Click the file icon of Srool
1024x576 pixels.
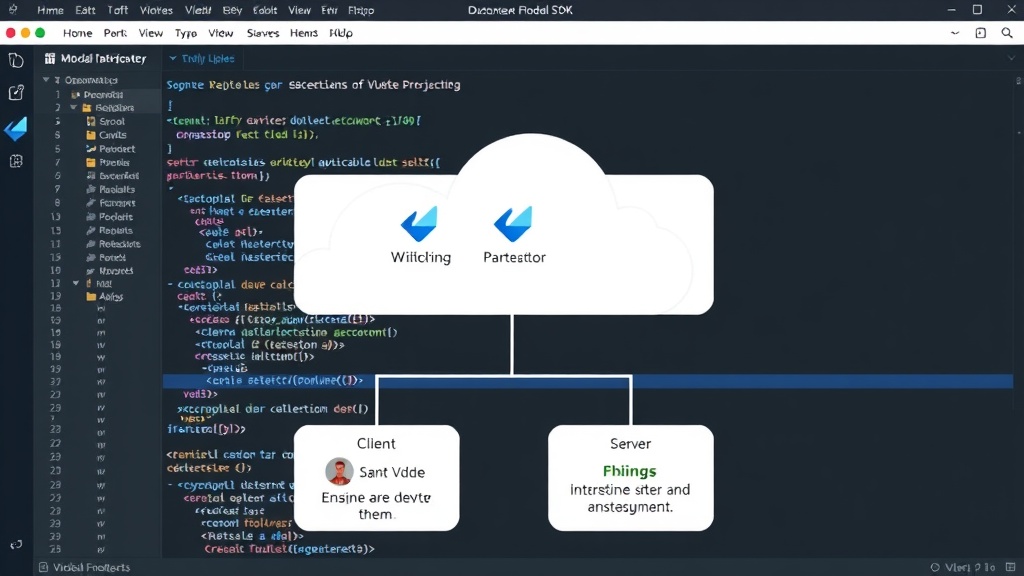[x=91, y=121]
